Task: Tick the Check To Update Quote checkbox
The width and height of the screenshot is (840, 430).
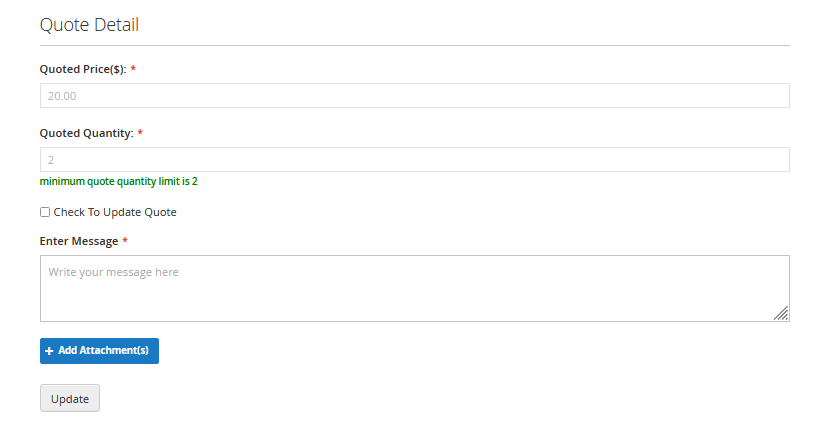Action: tap(44, 212)
